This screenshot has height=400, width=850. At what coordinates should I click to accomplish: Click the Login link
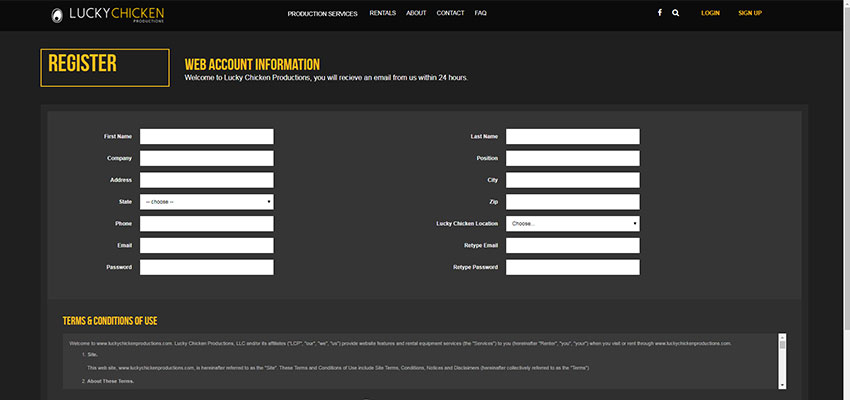click(x=710, y=13)
